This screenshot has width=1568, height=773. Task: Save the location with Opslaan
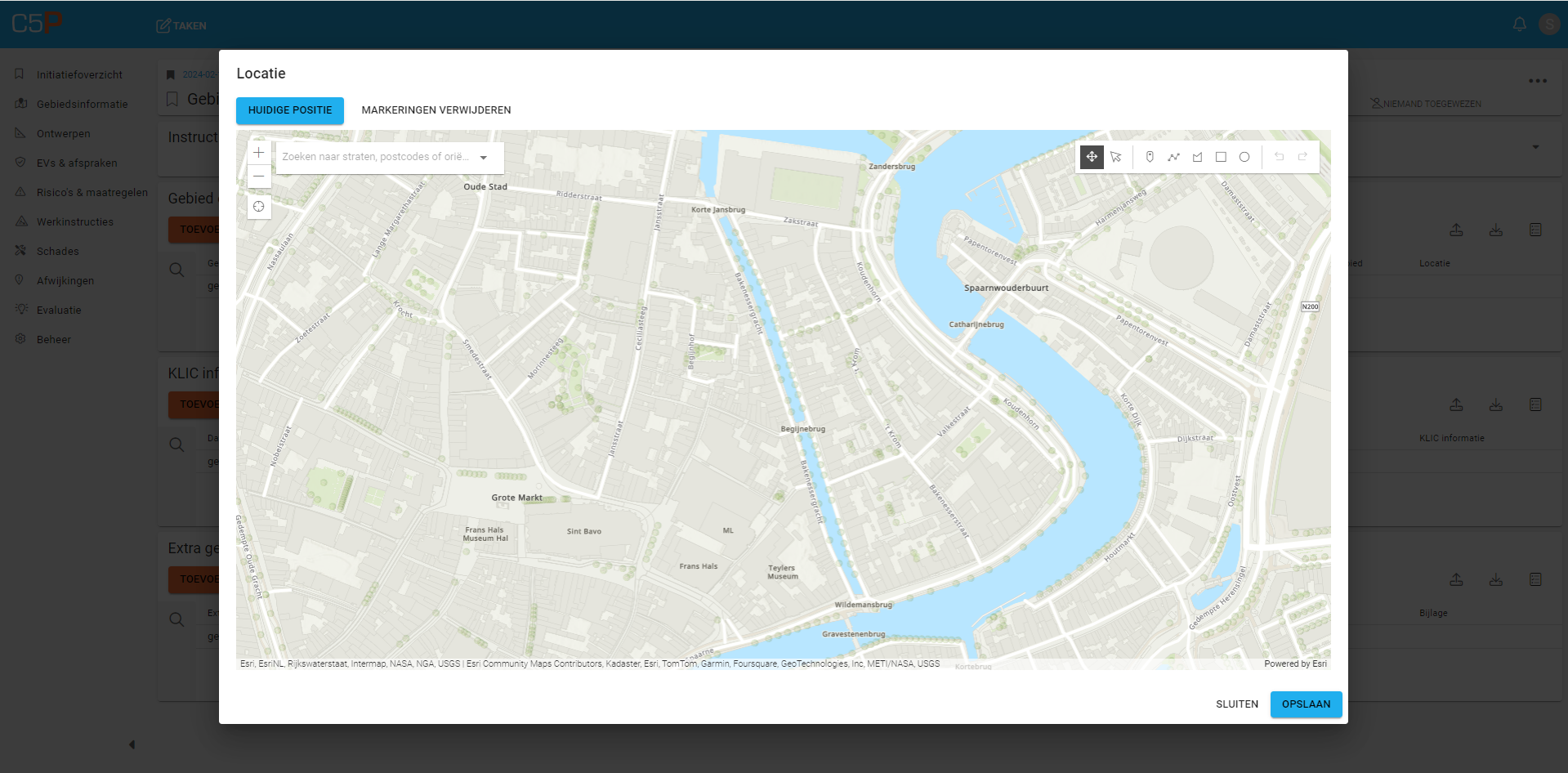pyautogui.click(x=1306, y=704)
